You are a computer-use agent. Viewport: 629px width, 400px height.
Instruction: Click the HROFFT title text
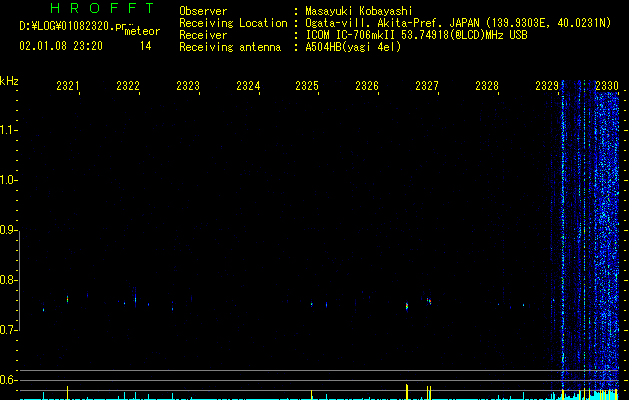tap(102, 8)
